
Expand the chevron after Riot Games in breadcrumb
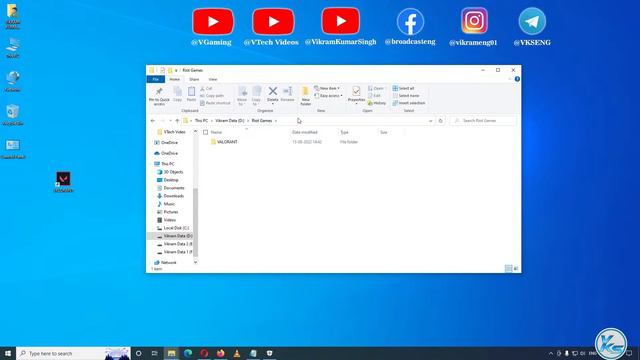point(276,121)
